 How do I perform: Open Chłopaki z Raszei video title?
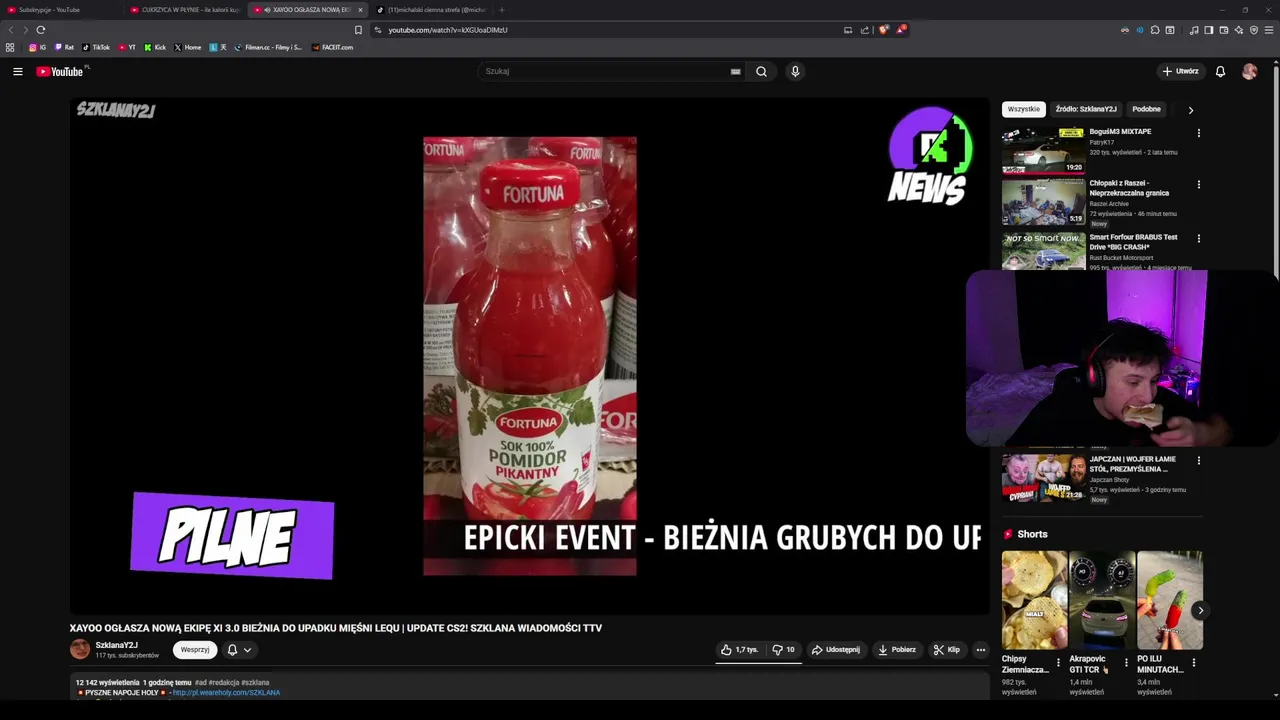(1129, 188)
